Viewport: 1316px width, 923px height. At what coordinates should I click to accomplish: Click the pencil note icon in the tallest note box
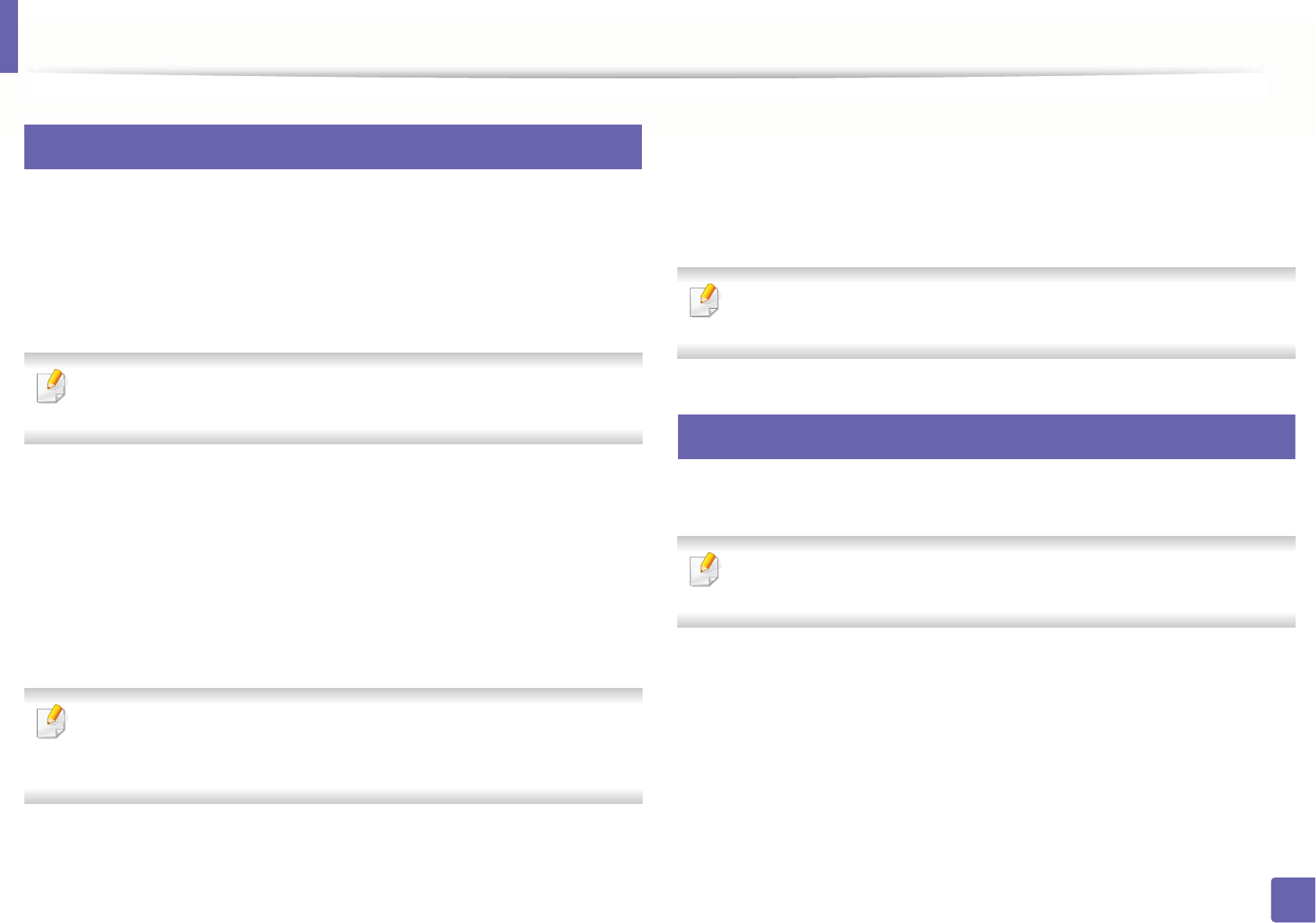click(52, 722)
